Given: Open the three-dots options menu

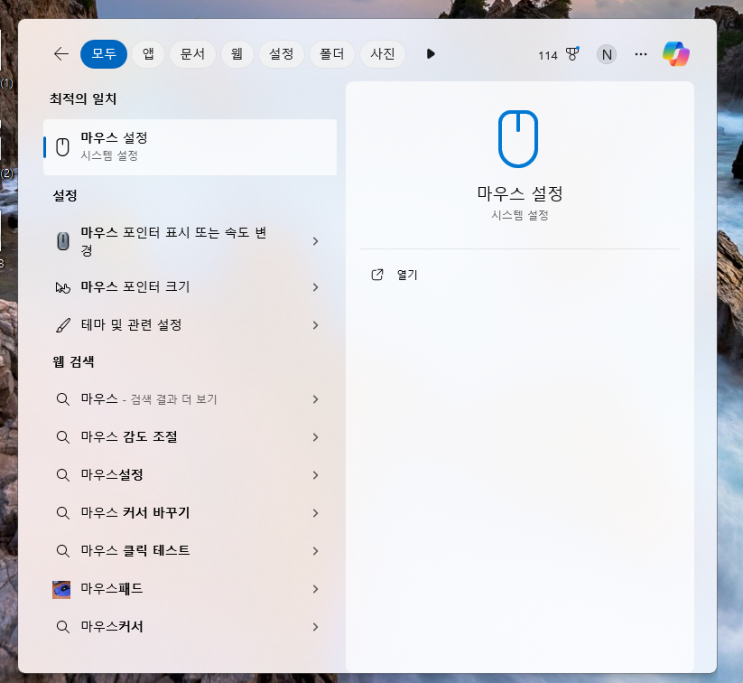Looking at the screenshot, I should [641, 55].
